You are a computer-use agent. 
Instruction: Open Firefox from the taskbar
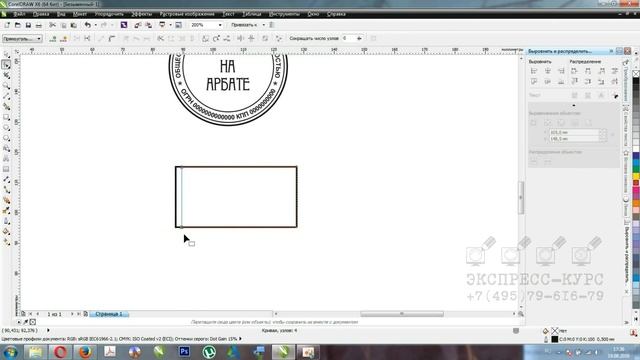point(85,352)
